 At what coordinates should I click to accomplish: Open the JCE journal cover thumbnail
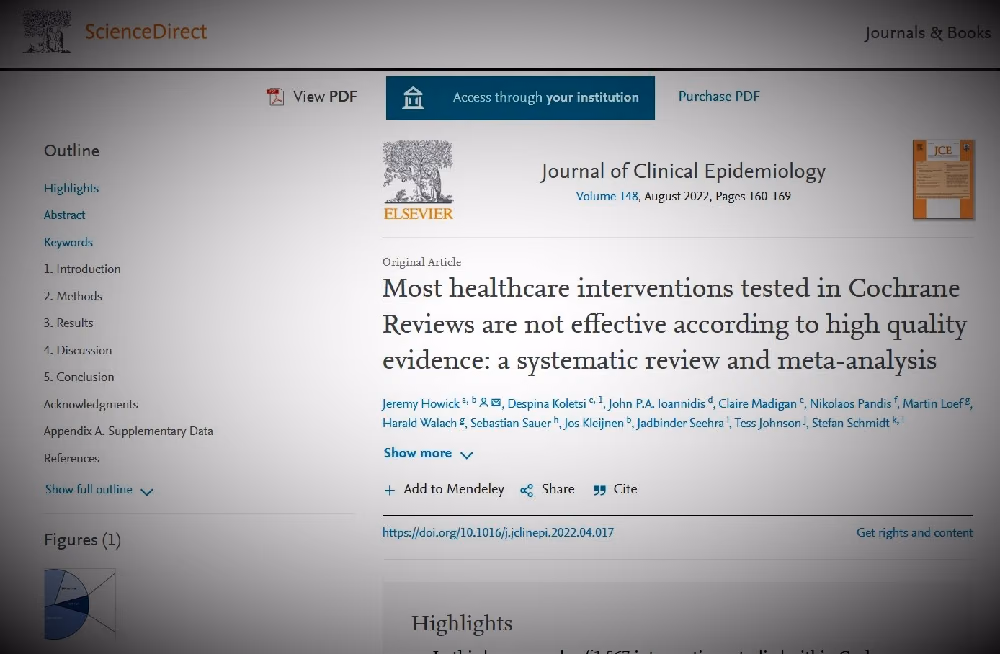943,179
